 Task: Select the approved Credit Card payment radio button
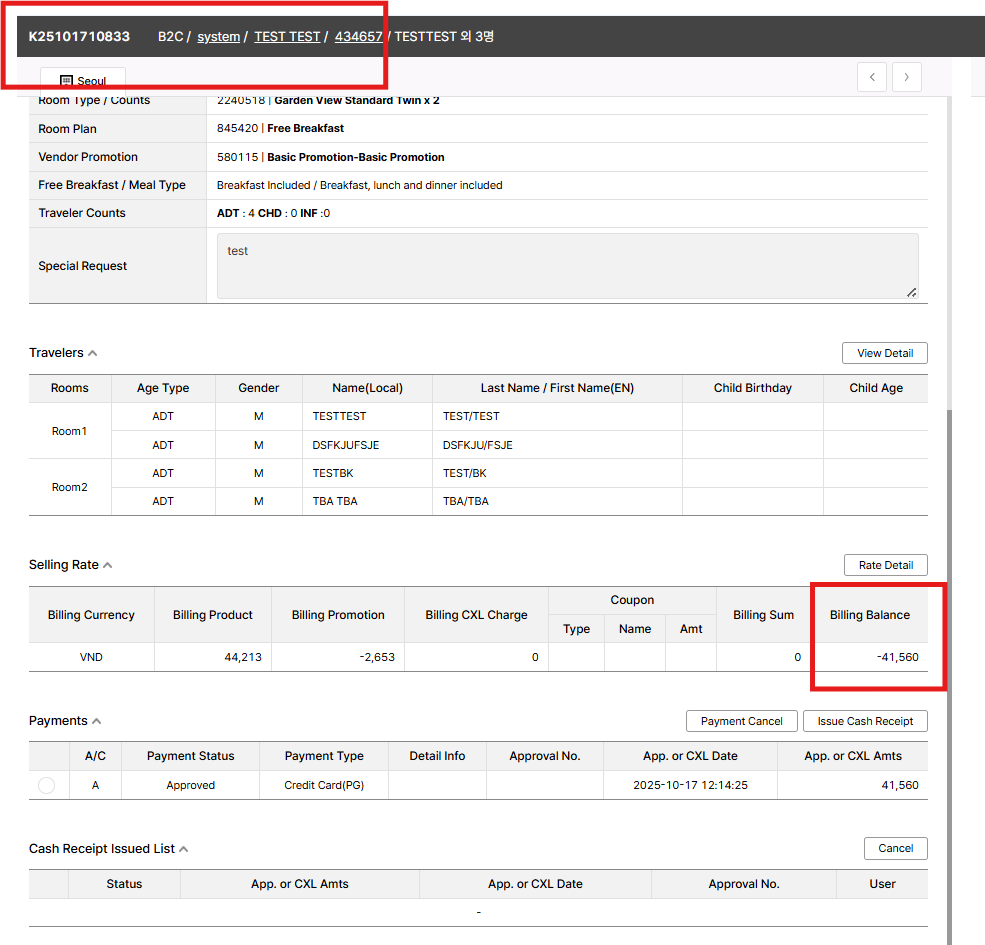click(46, 785)
